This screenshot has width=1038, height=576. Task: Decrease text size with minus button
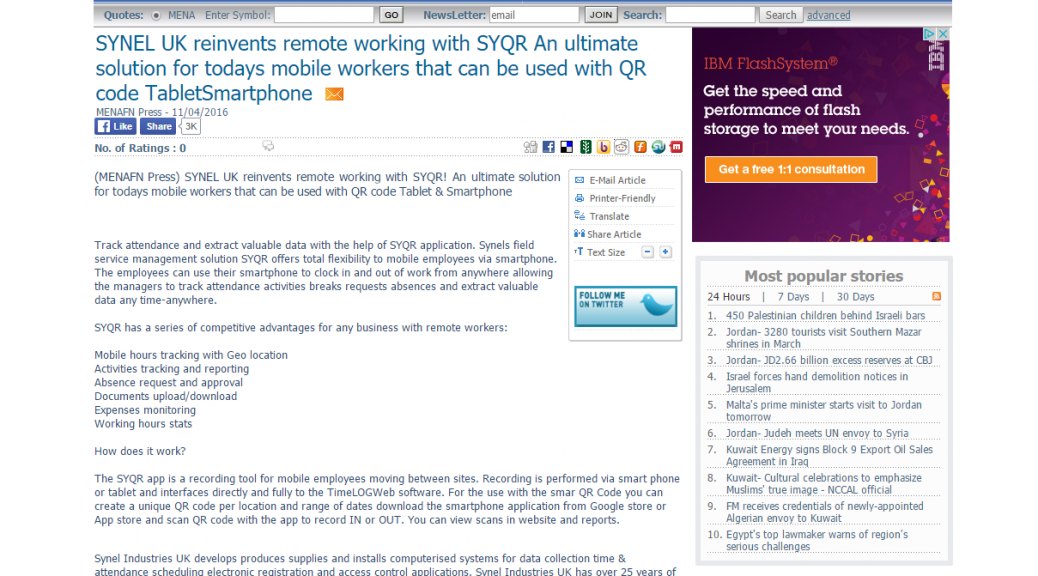coord(647,252)
